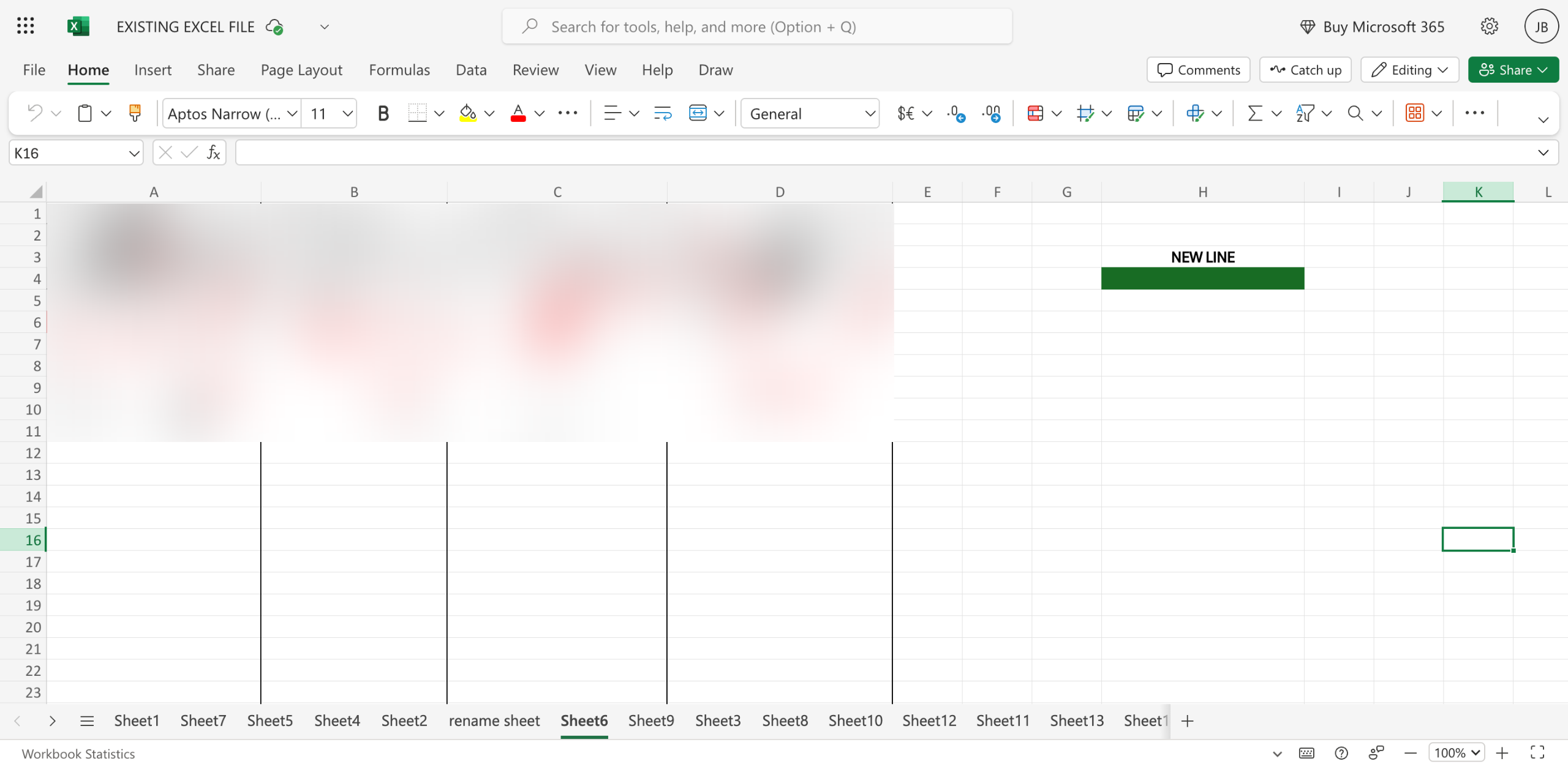Switch to the Sheet9 tab
Image resolution: width=1568 pixels, height=764 pixels.
[x=650, y=721]
